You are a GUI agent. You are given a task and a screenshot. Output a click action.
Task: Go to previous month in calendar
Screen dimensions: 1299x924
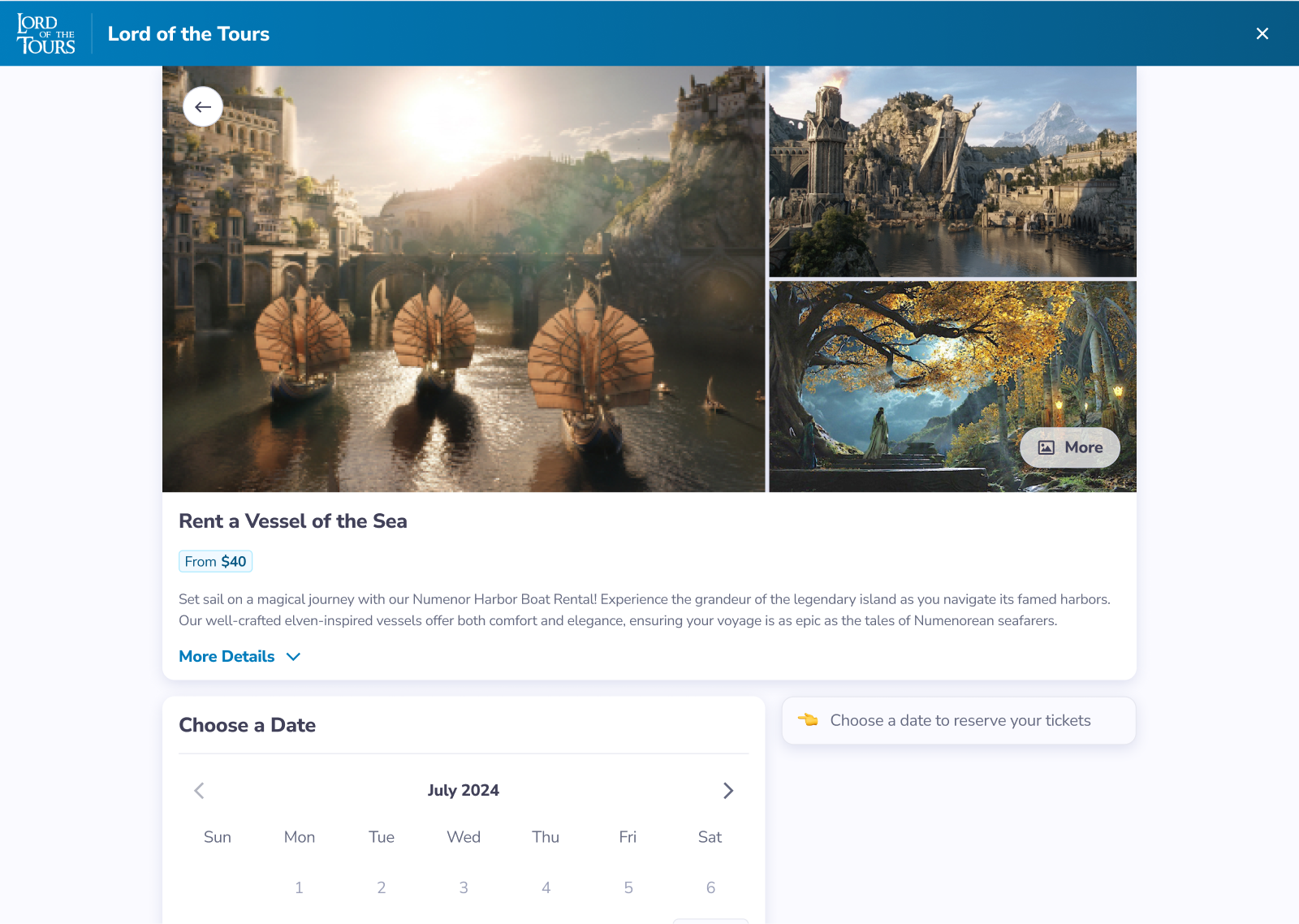pyautogui.click(x=199, y=791)
